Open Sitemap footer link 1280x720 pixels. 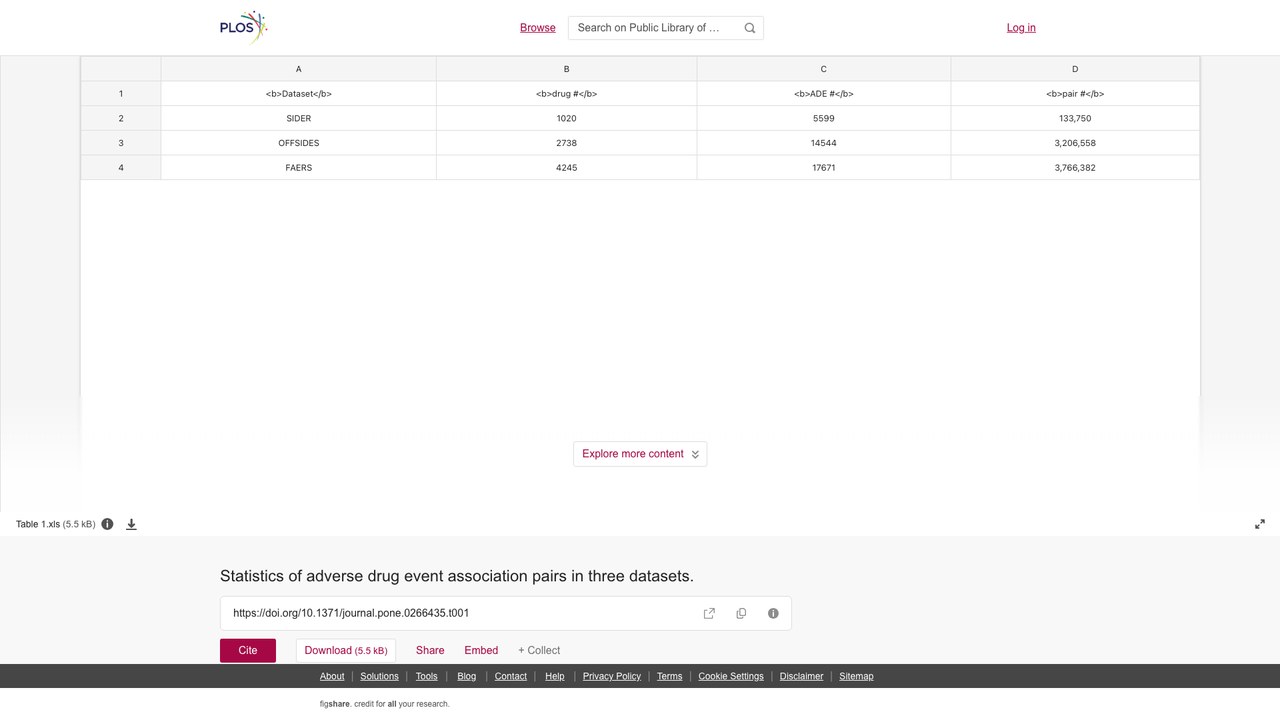coord(856,676)
